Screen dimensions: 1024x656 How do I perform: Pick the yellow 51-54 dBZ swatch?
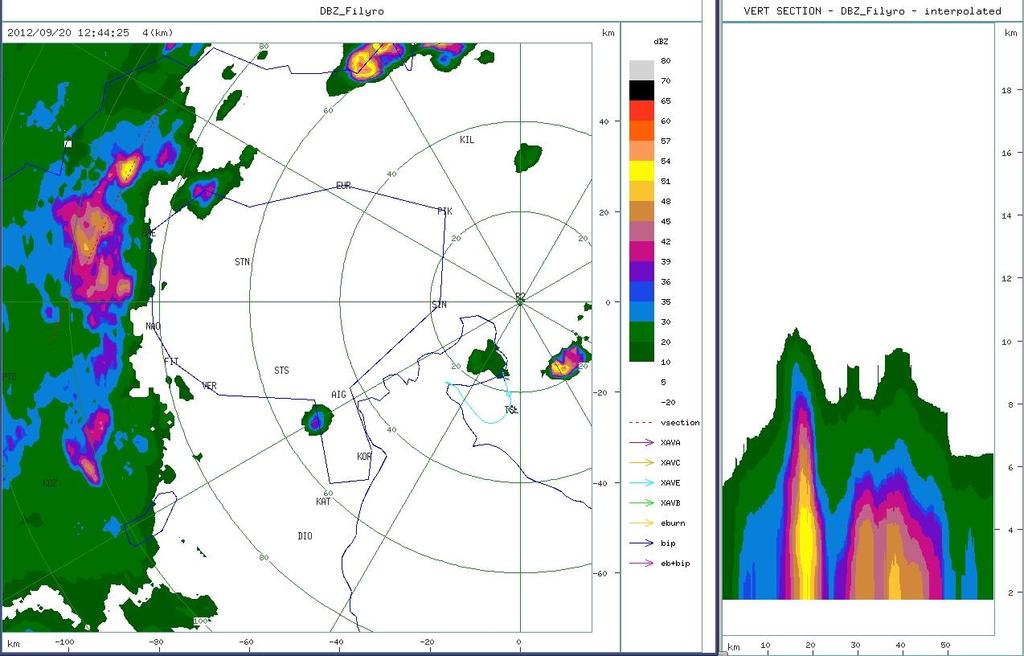[x=641, y=171]
